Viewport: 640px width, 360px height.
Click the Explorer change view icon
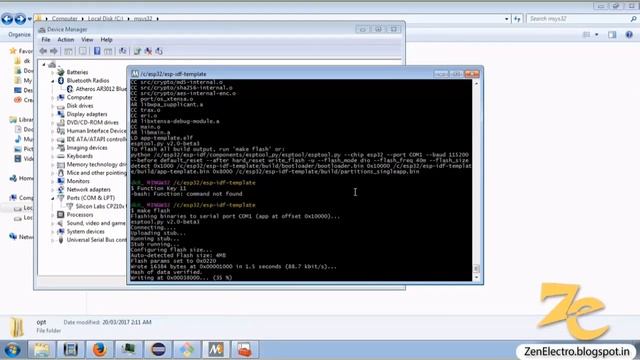click(x=587, y=35)
